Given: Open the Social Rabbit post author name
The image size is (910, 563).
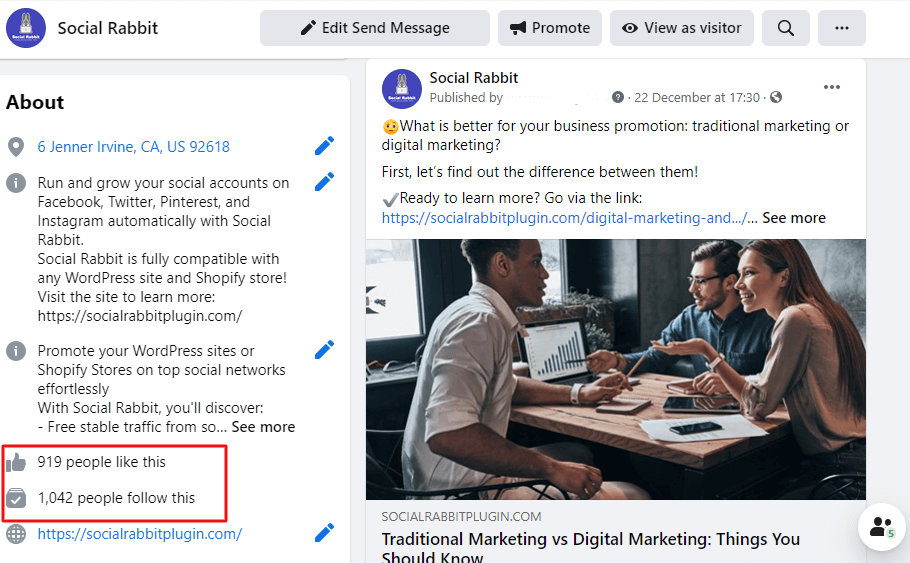Looking at the screenshot, I should pos(474,78).
